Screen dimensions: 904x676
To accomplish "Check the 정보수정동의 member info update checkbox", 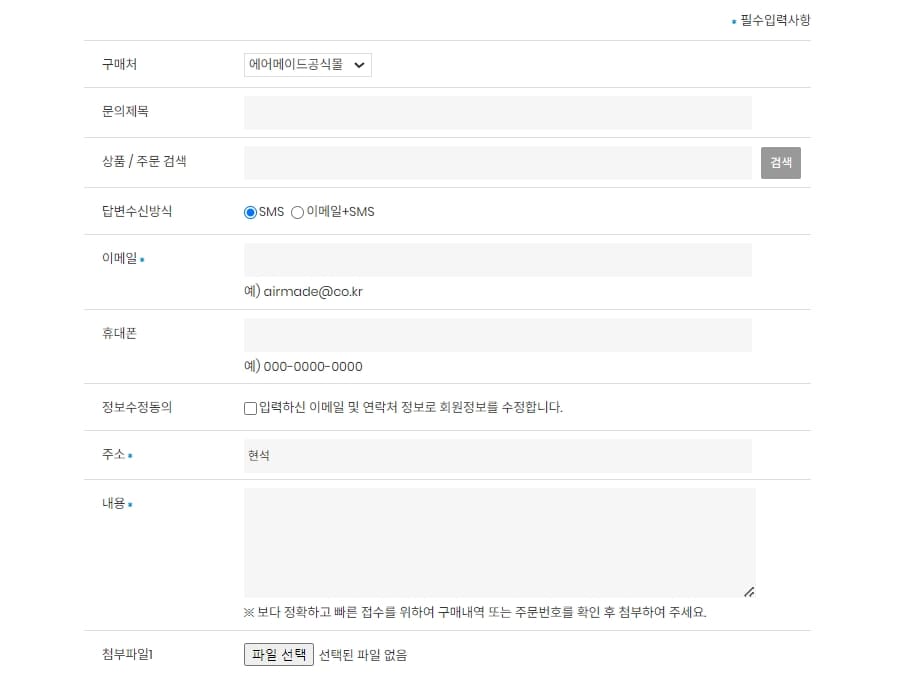I will 249,406.
